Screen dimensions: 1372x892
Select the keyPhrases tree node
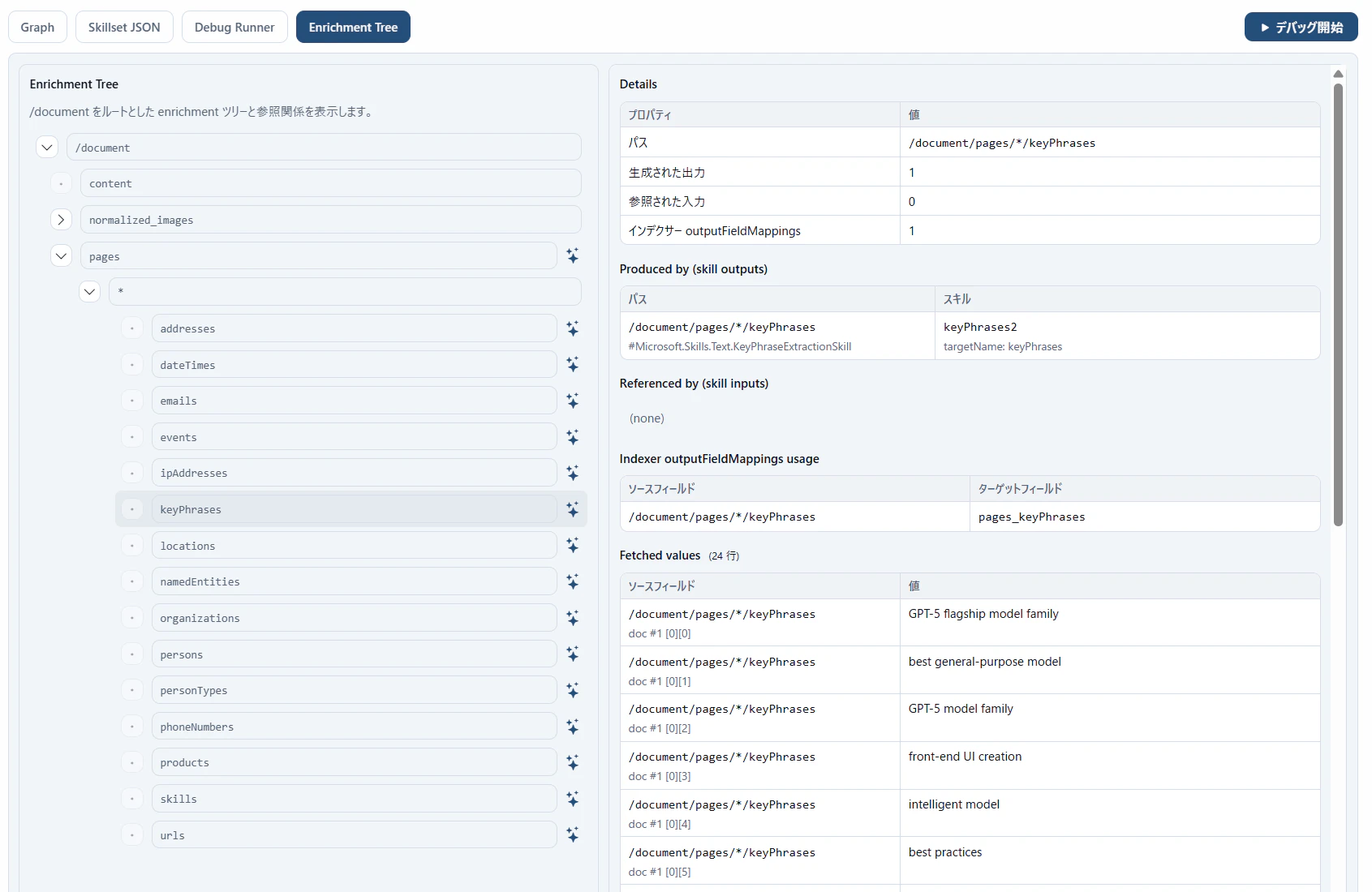point(354,509)
